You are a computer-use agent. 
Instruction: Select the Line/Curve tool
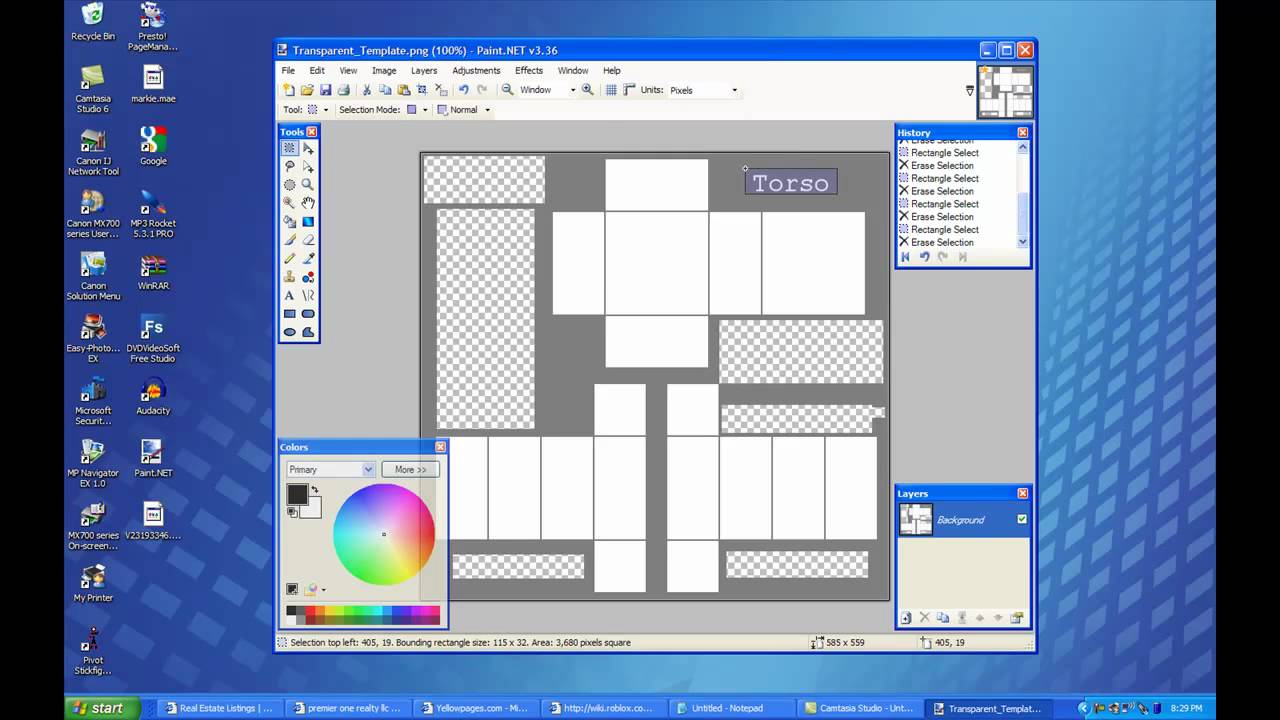(308, 295)
